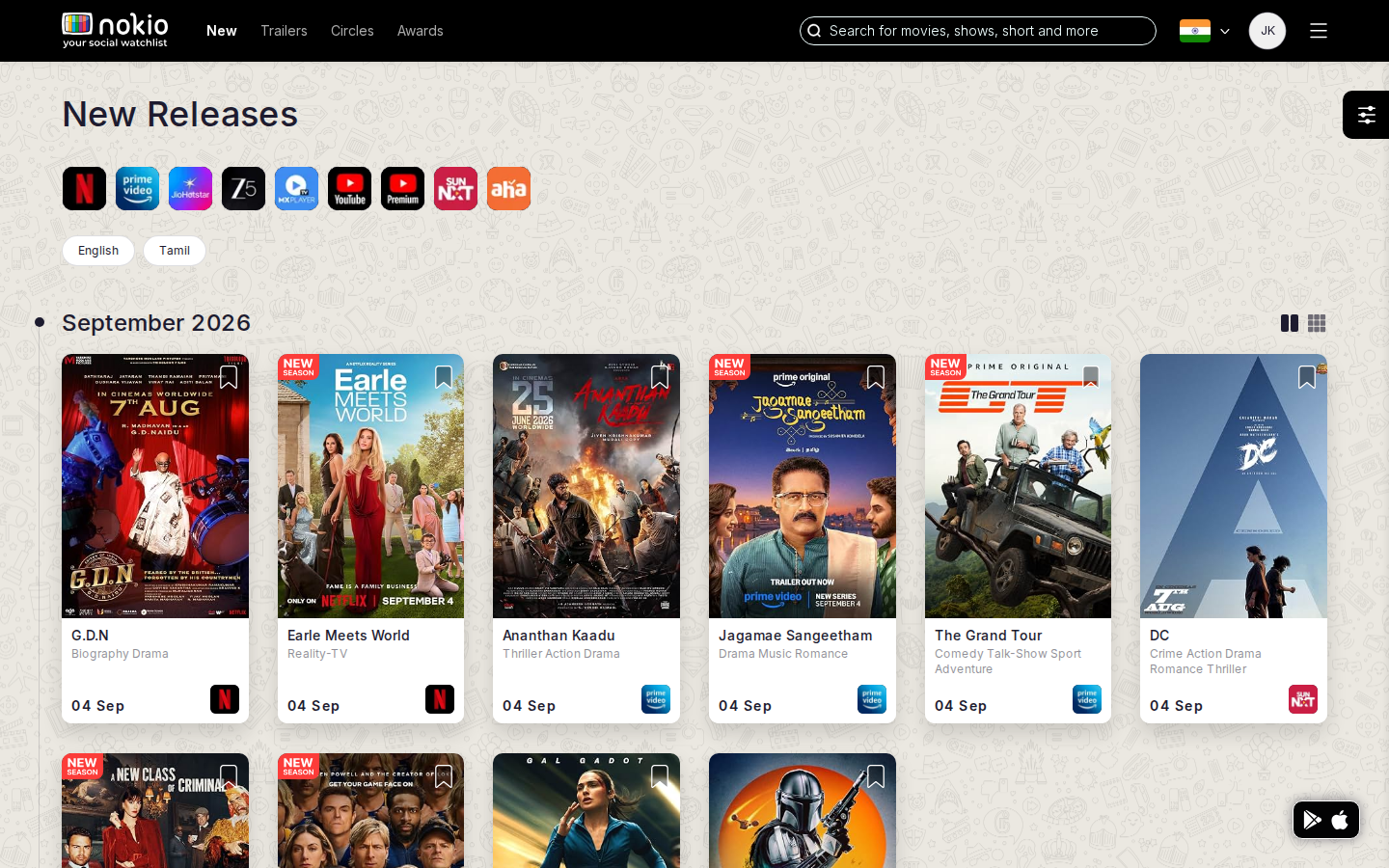Viewport: 1389px width, 868px height.
Task: Bookmark Ananthan Kaadu to watchlist
Action: pyautogui.click(x=660, y=377)
